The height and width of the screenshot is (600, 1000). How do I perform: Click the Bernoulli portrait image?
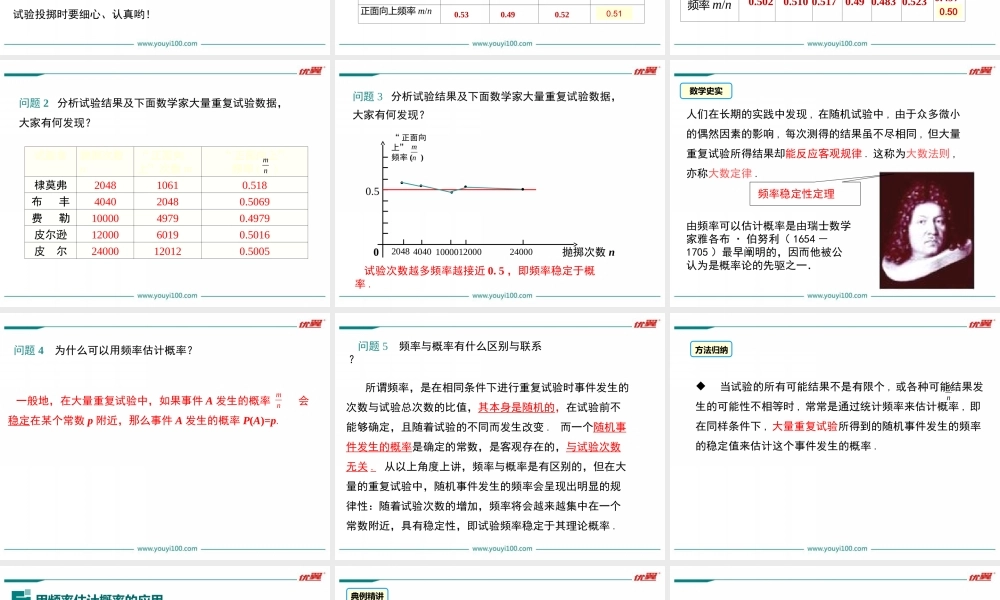point(925,230)
